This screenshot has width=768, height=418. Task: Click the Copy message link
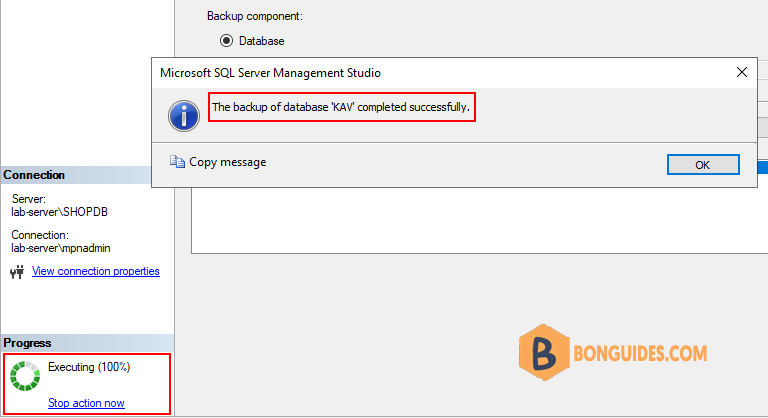[x=227, y=162]
